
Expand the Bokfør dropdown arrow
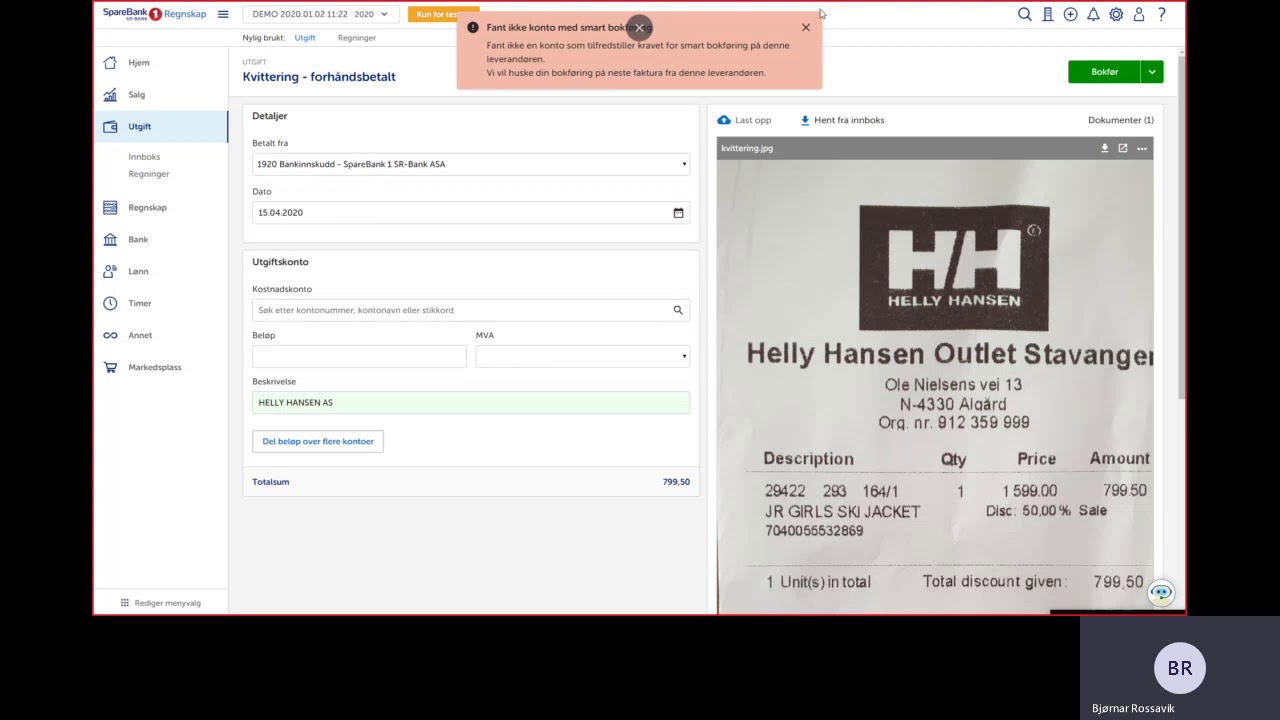(x=1152, y=72)
